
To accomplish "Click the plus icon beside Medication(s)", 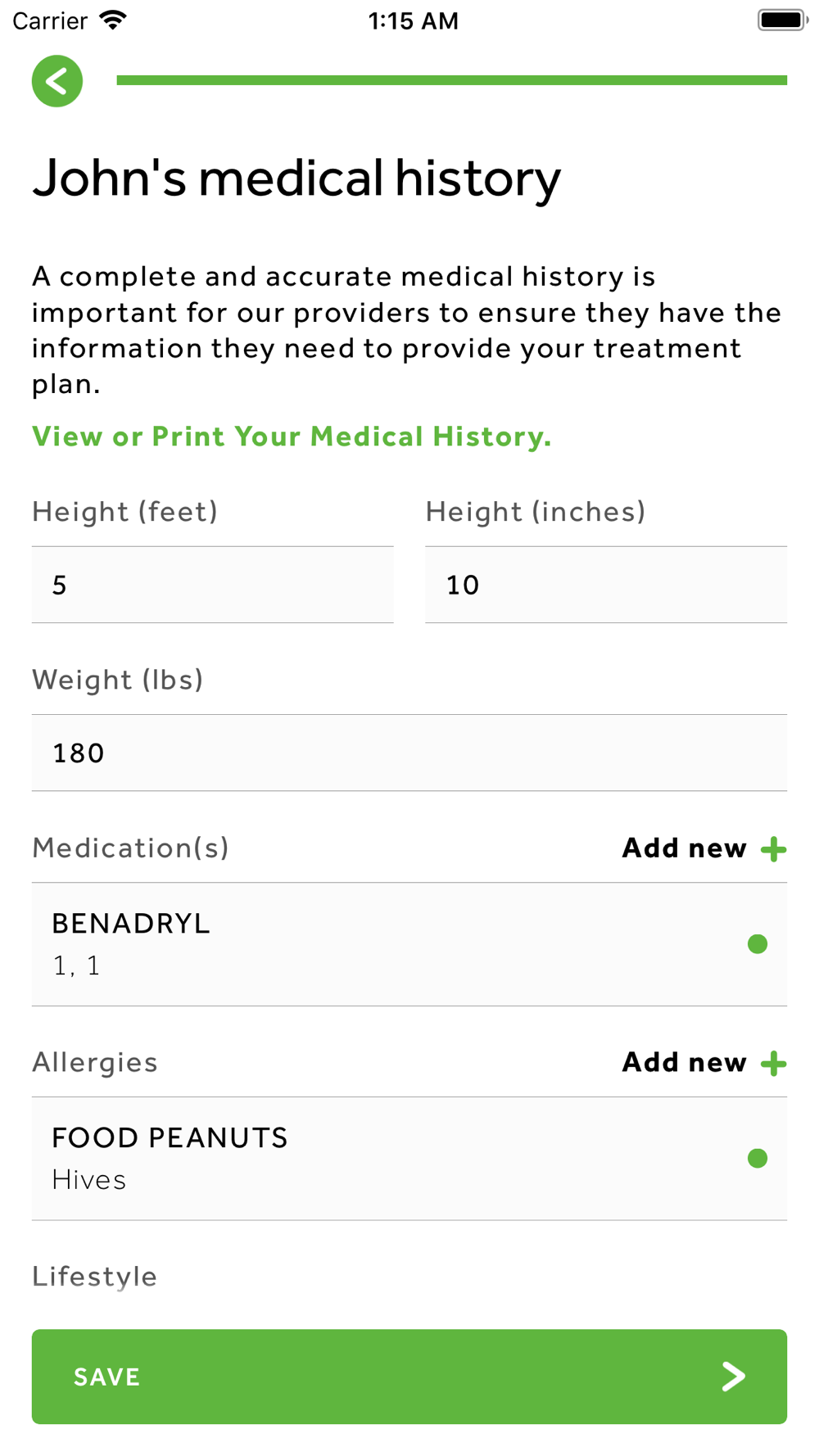I will pyautogui.click(x=773, y=849).
